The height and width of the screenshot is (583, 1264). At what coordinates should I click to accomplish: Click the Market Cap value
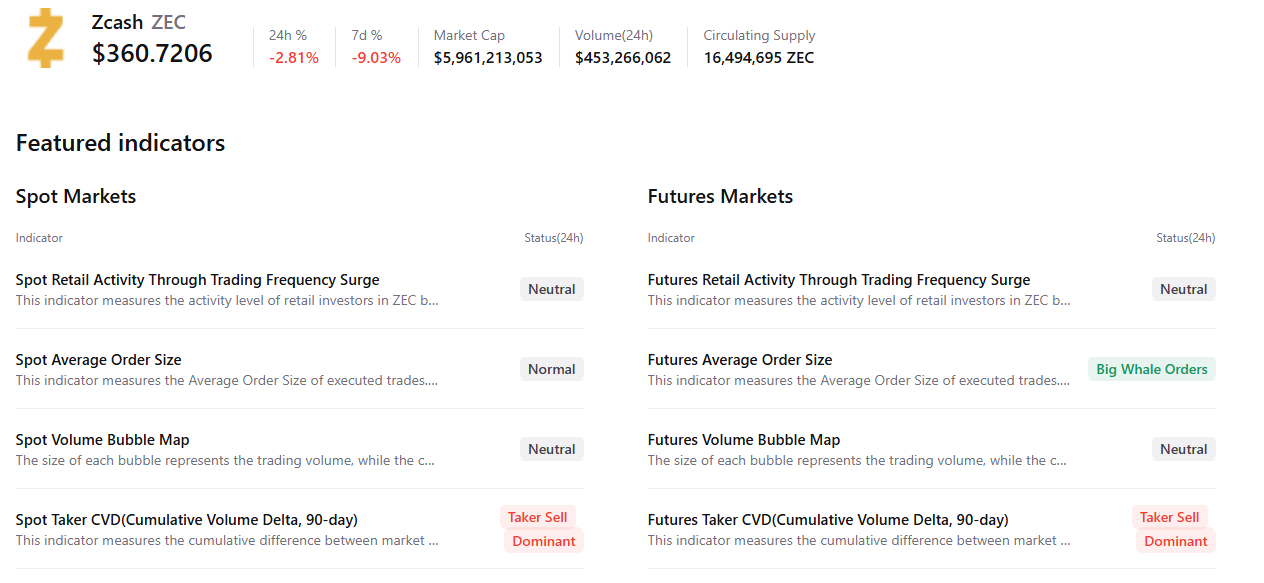tap(487, 58)
